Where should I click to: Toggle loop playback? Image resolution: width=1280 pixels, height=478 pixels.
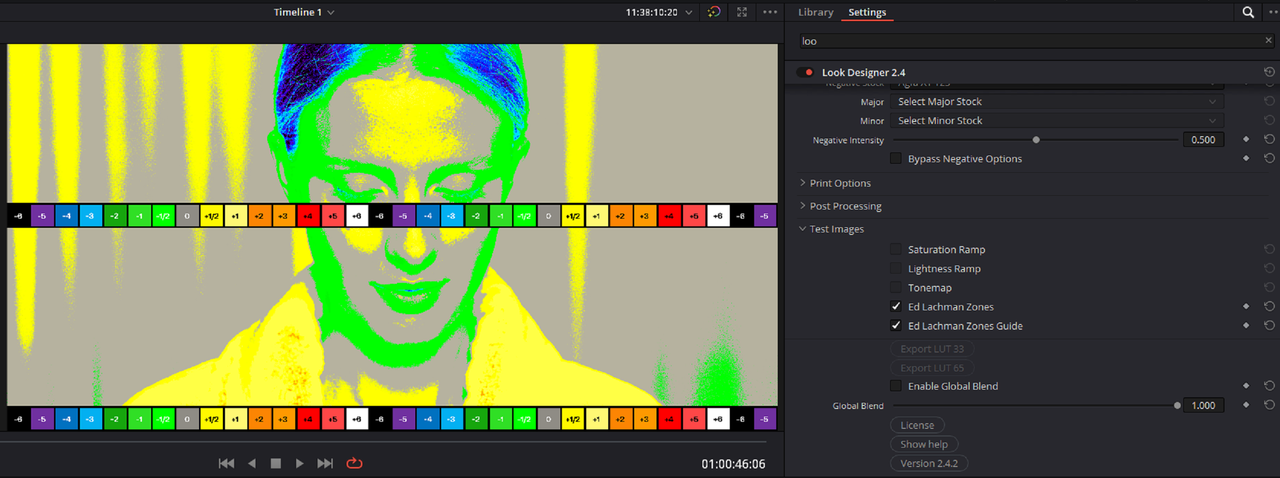point(354,463)
